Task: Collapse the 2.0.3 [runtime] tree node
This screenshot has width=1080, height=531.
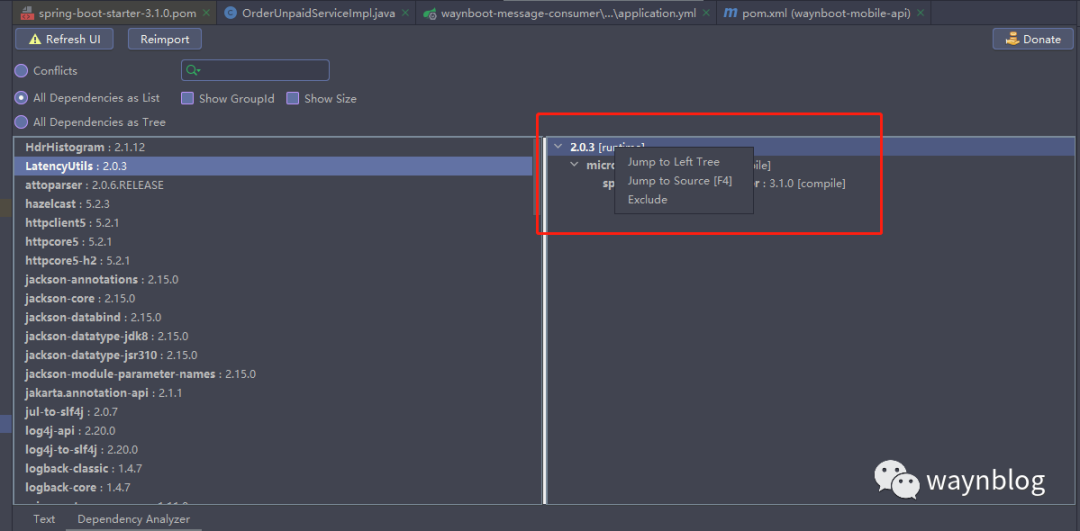Action: pyautogui.click(x=557, y=147)
